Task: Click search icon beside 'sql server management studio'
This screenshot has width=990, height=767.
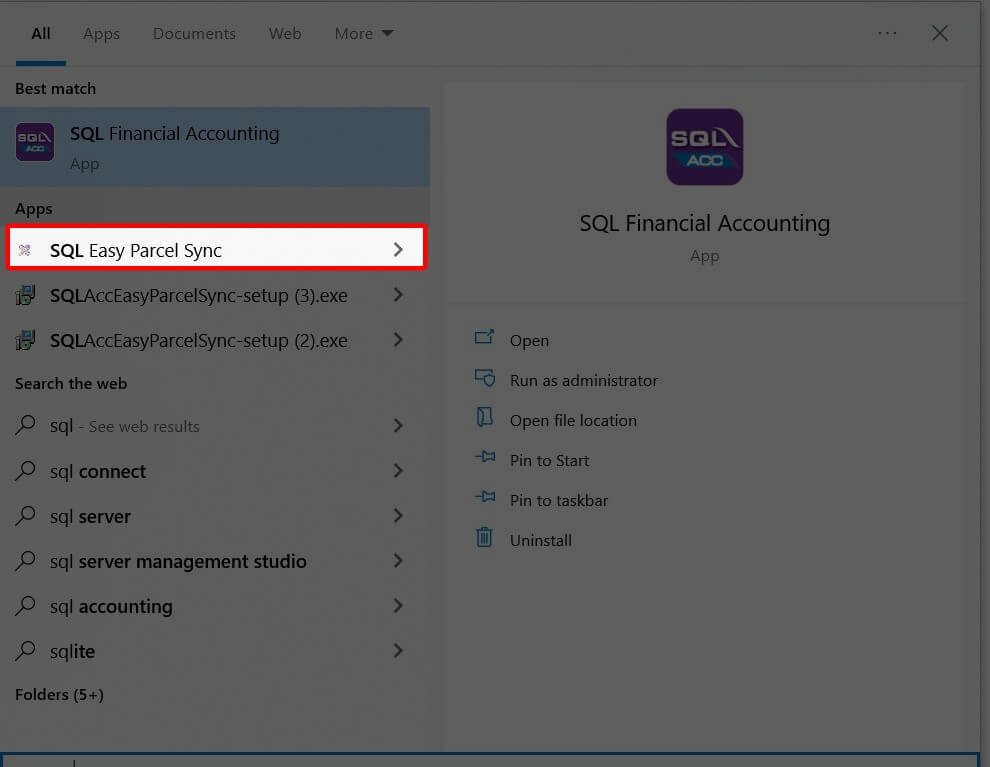Action: pos(25,560)
